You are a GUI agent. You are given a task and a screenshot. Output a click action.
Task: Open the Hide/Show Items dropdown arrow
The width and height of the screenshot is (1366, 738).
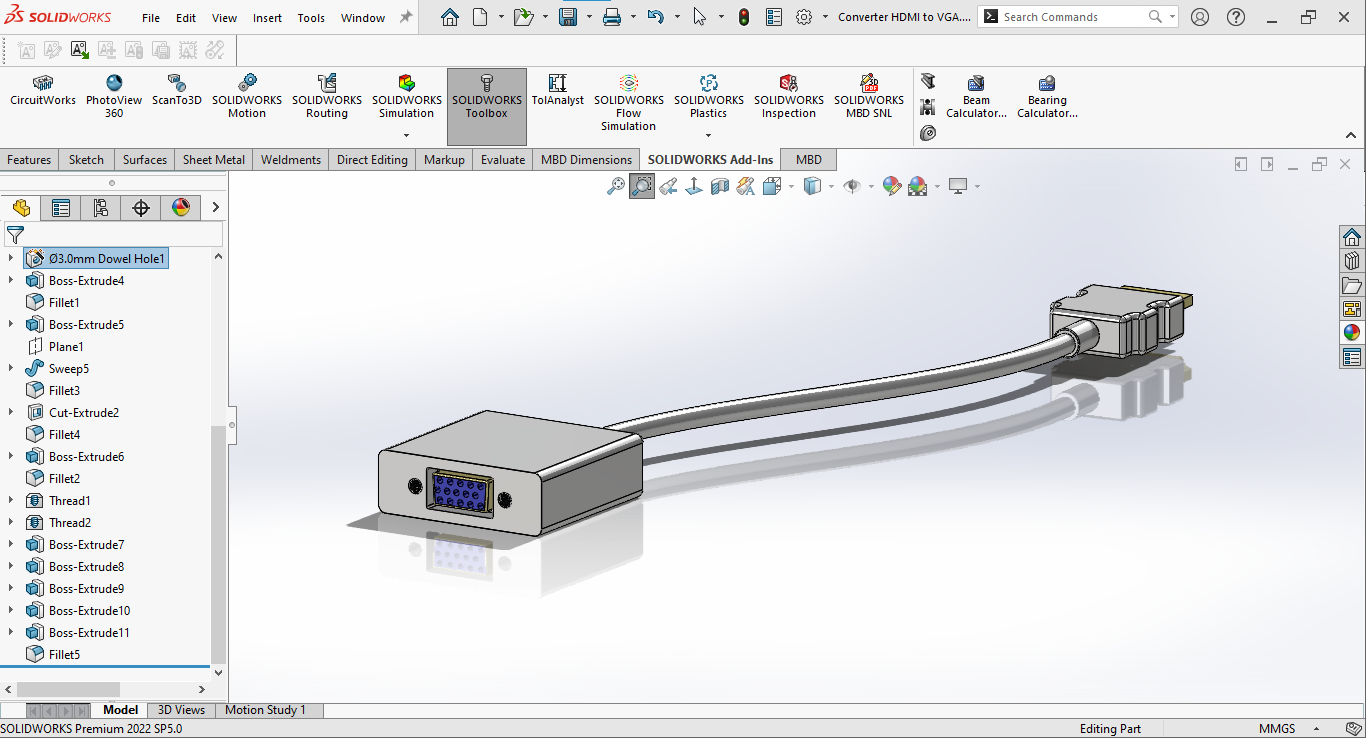pos(871,187)
